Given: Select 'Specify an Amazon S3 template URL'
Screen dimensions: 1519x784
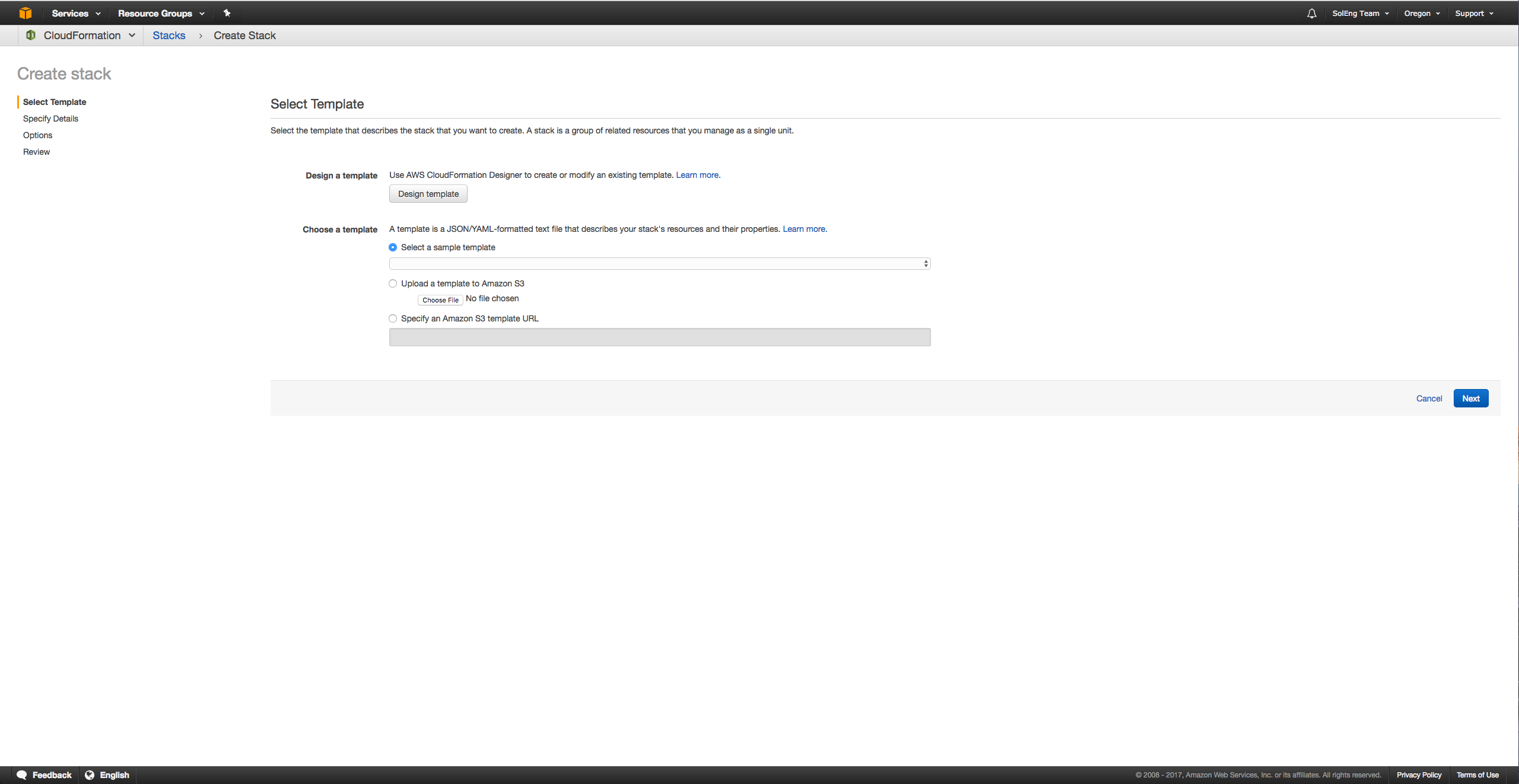Looking at the screenshot, I should tap(392, 318).
